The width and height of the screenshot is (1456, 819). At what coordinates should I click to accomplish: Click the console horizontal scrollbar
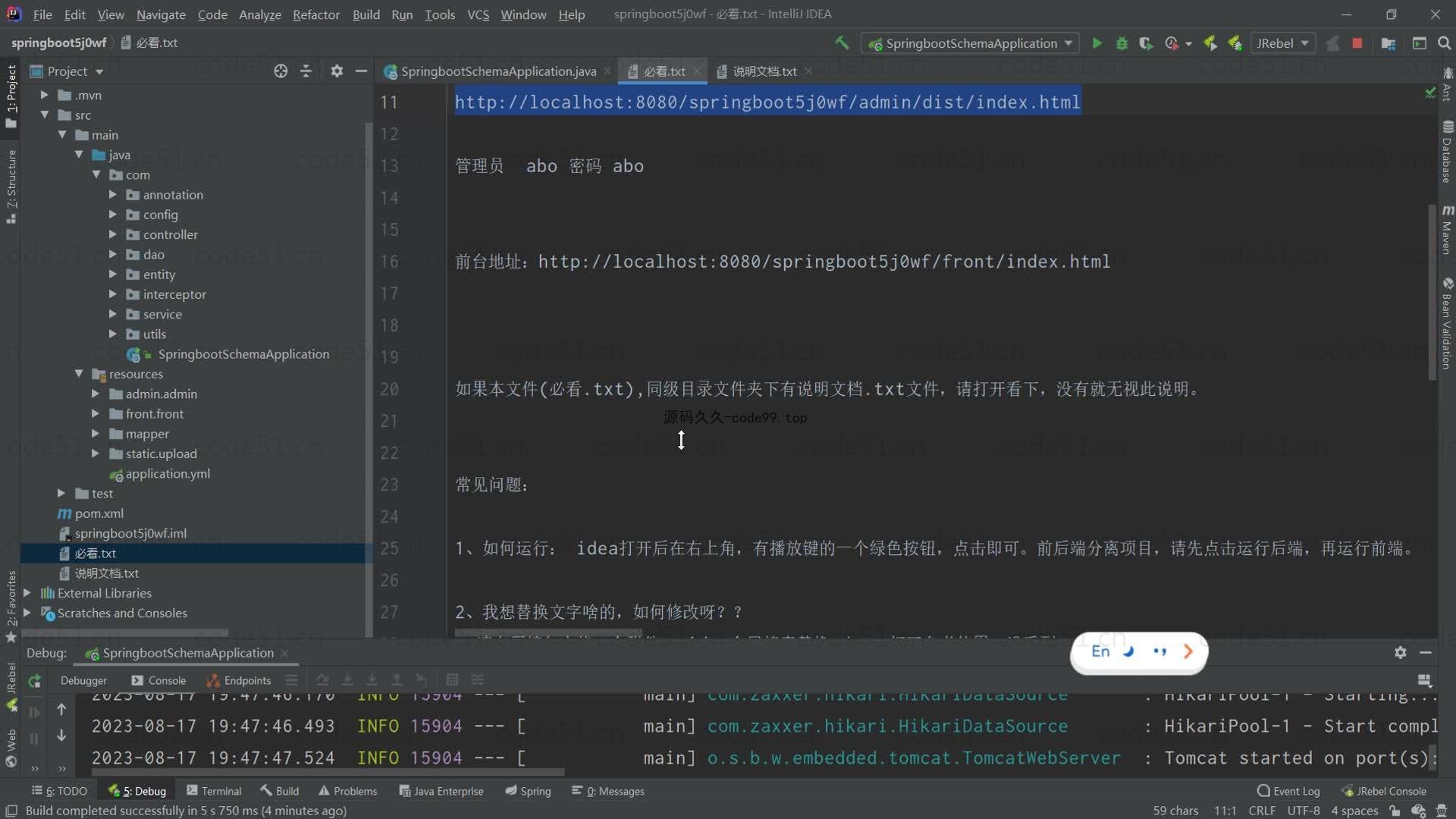point(328,773)
